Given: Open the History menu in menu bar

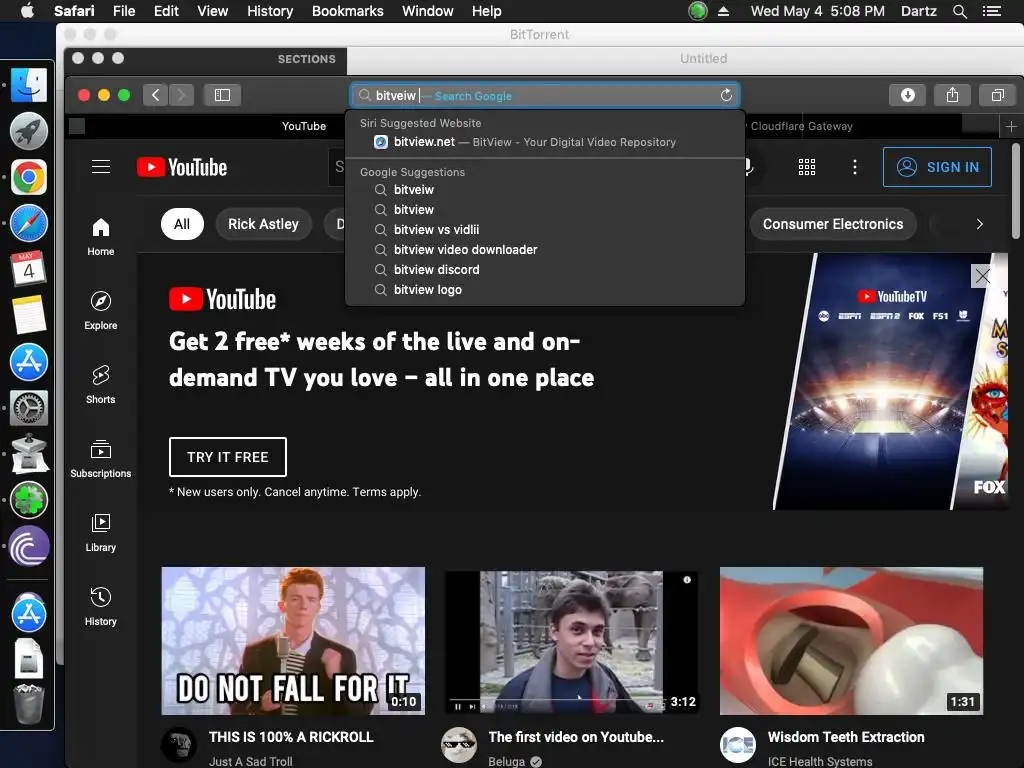Looking at the screenshot, I should click(270, 11).
